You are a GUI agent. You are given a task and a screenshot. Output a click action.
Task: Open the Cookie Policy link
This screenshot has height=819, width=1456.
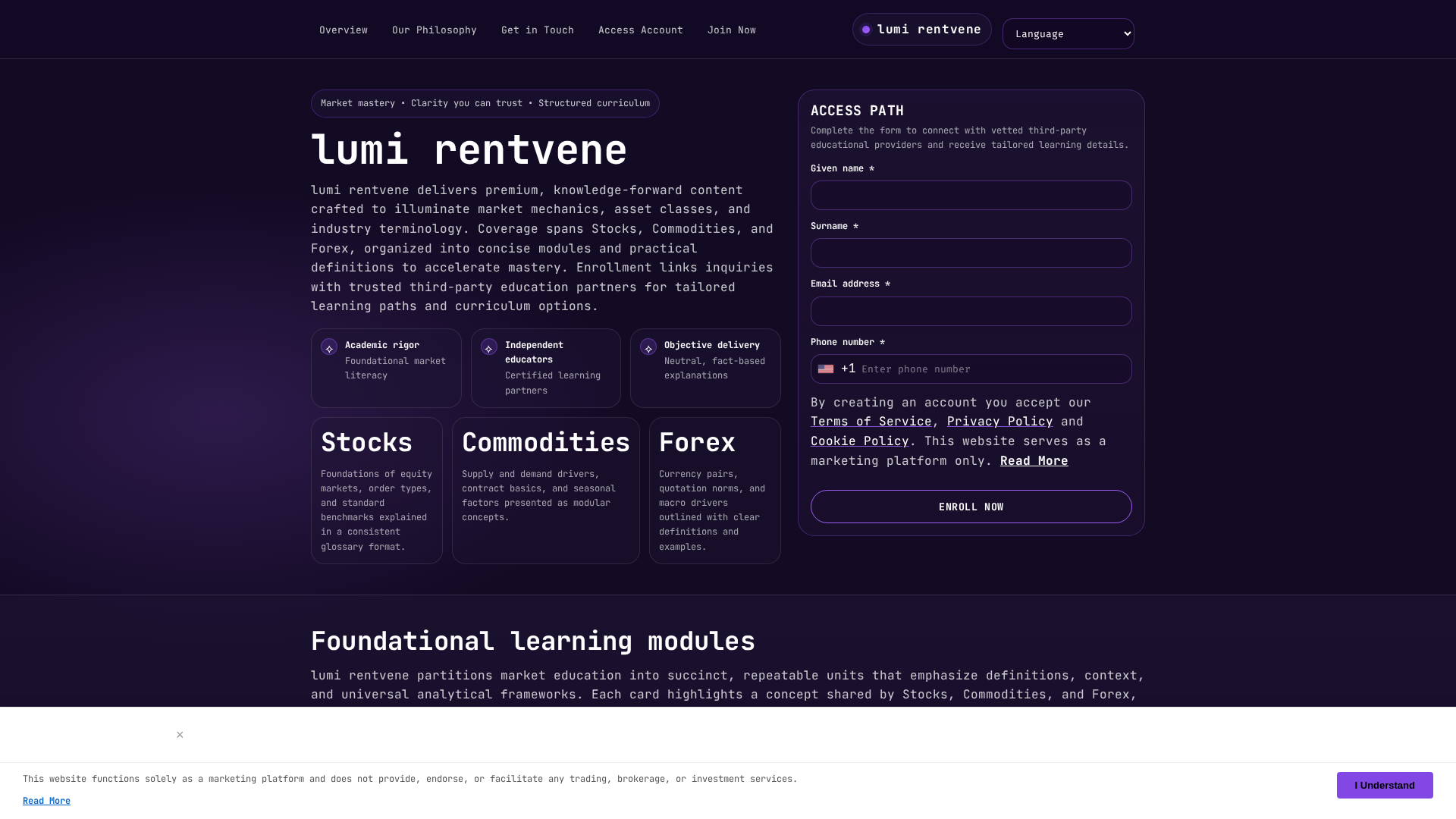click(859, 441)
